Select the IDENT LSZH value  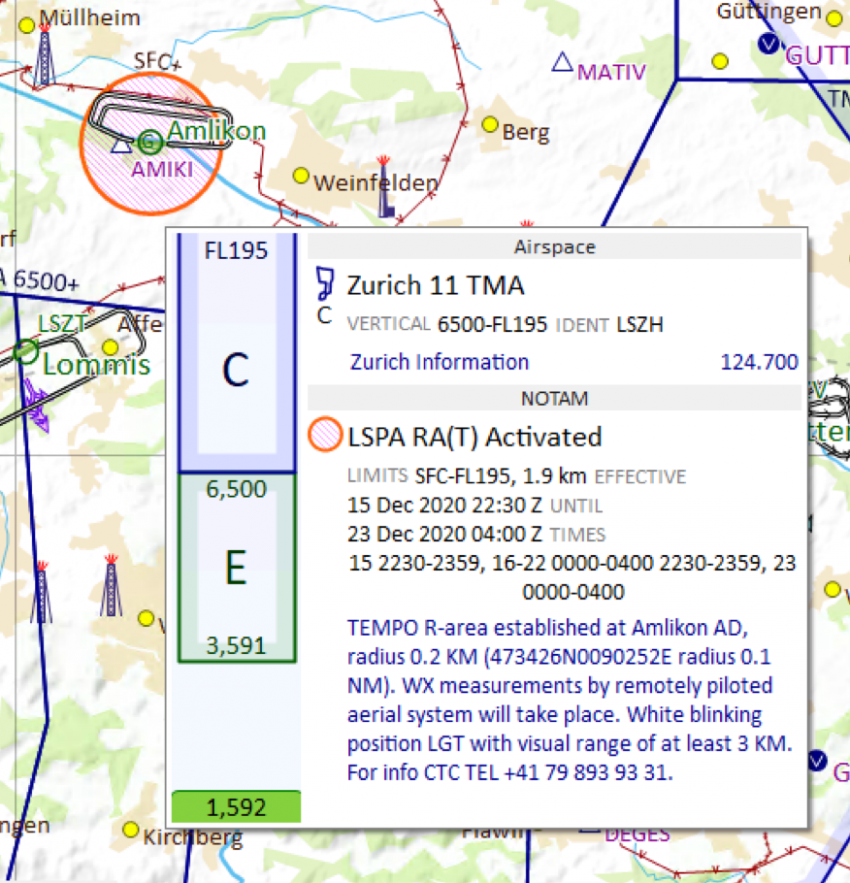[x=640, y=324]
